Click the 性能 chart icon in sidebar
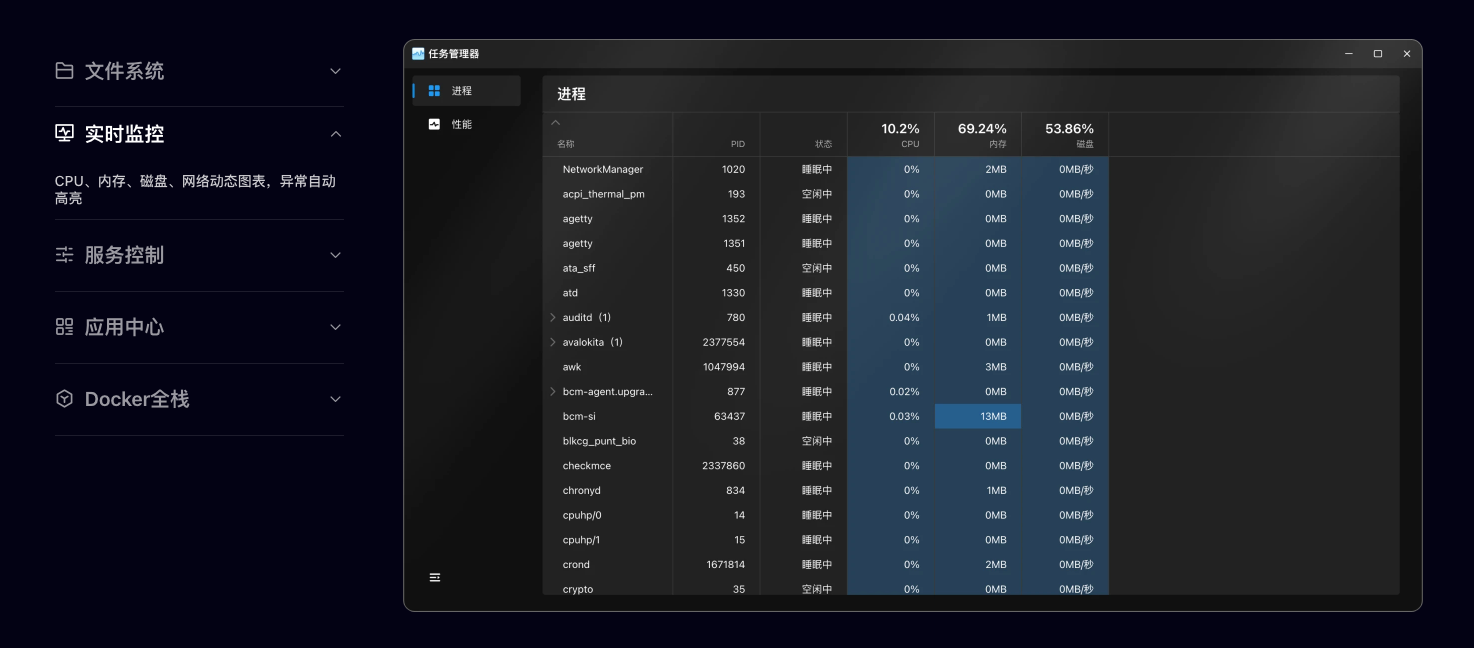The width and height of the screenshot is (1474, 648). click(x=434, y=125)
